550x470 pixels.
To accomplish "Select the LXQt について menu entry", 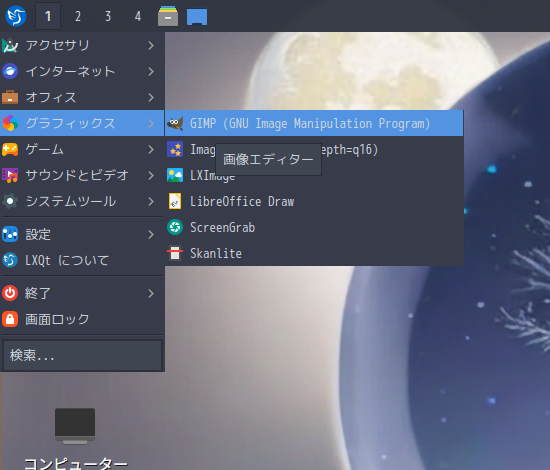I will coord(82,260).
